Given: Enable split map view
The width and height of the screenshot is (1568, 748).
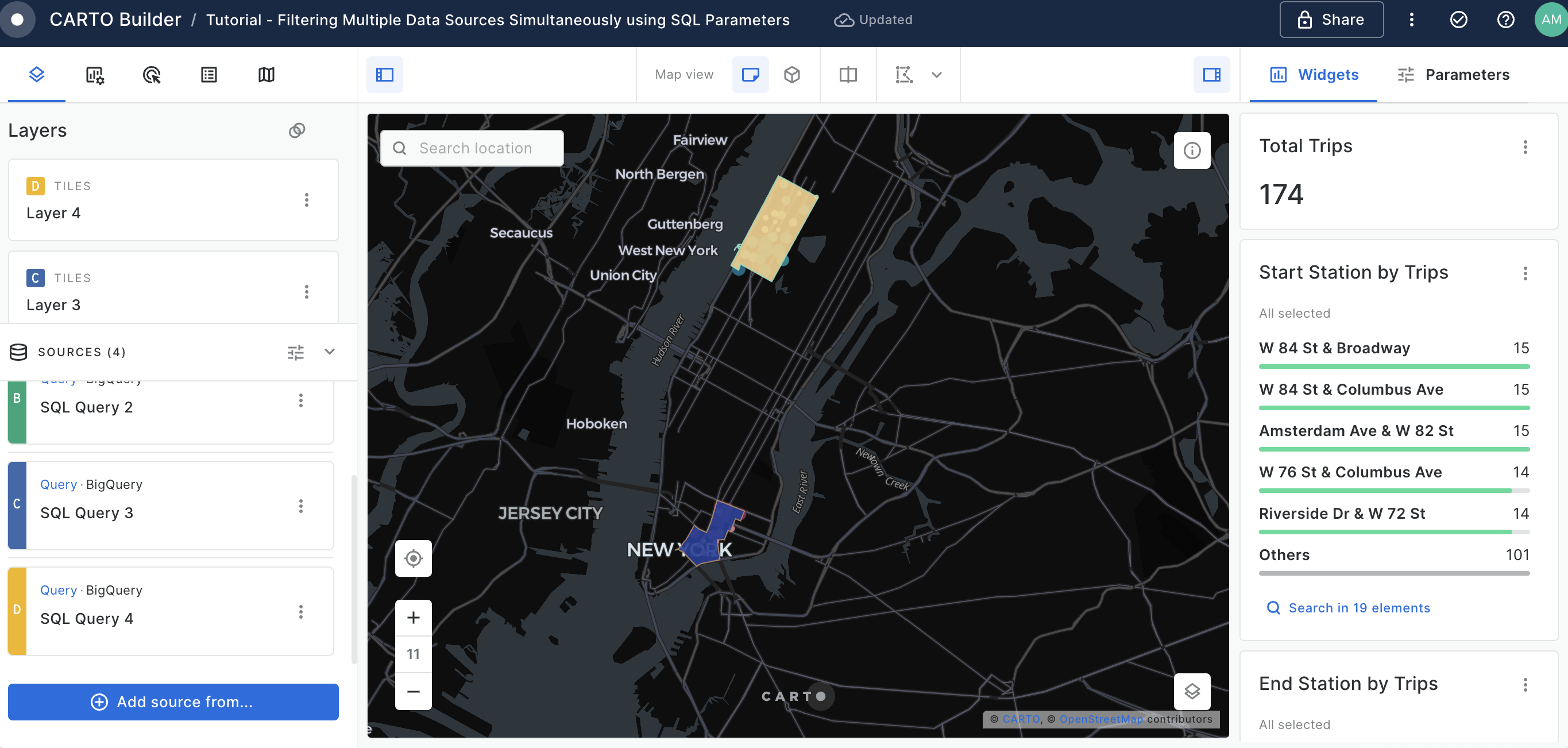Looking at the screenshot, I should 848,75.
